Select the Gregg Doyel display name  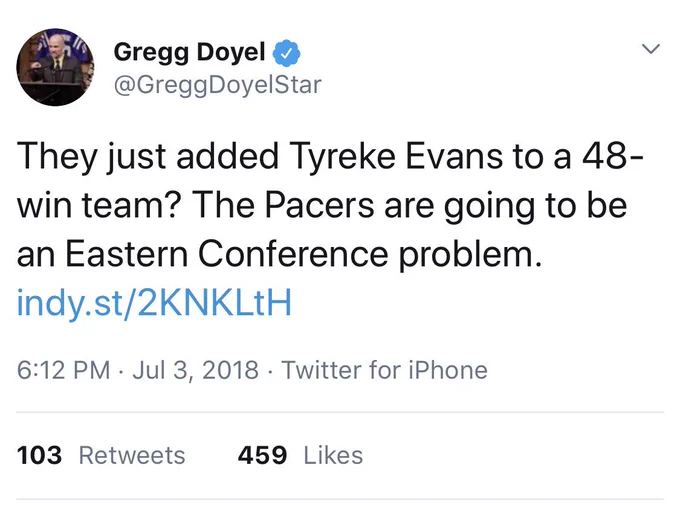tap(189, 52)
